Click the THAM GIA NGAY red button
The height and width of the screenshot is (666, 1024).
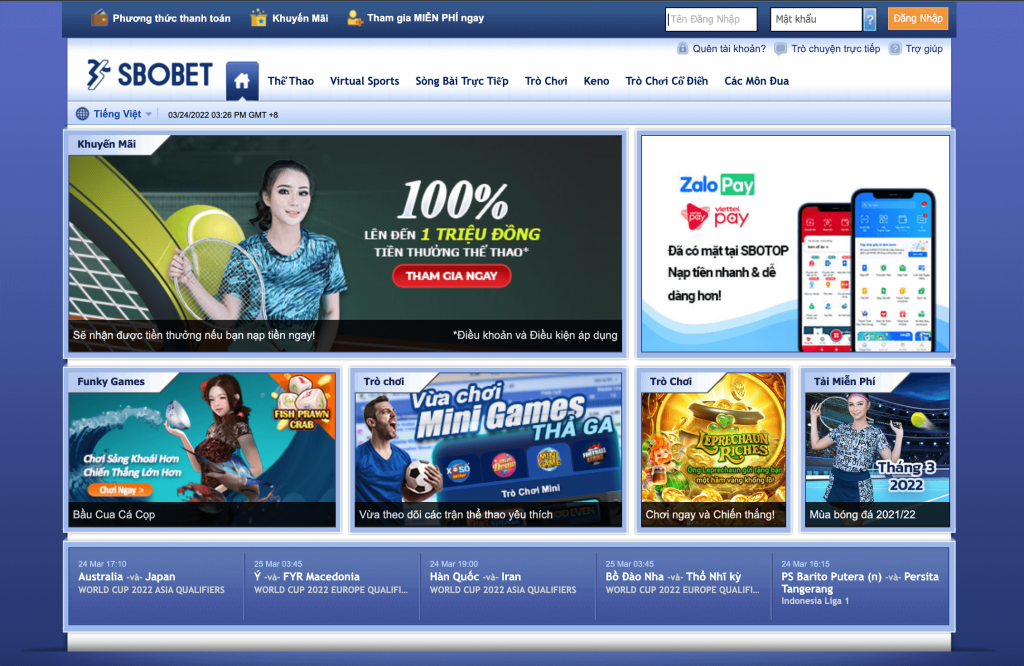click(451, 276)
